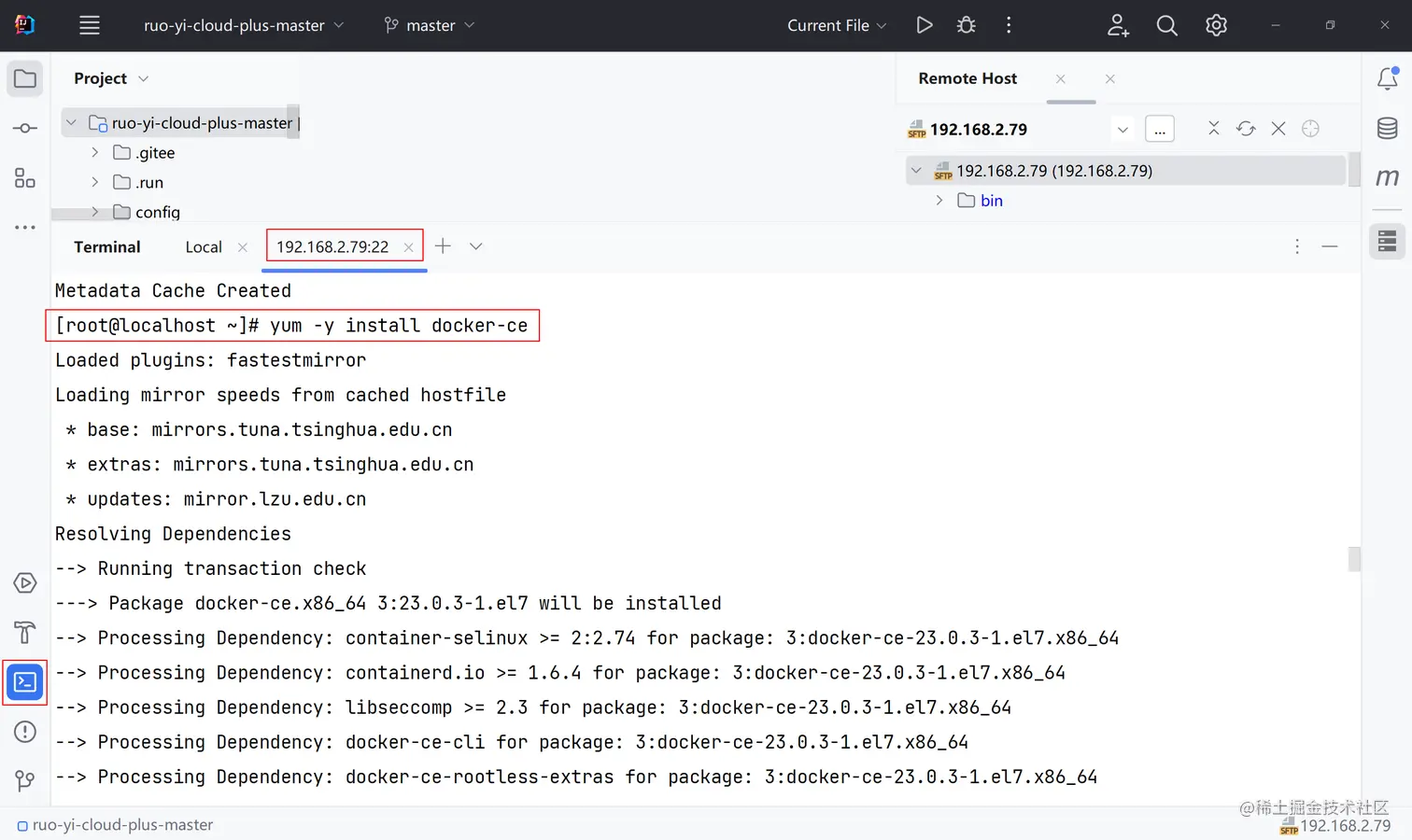Select config folder in project tree
The image size is (1412, 840).
(158, 213)
